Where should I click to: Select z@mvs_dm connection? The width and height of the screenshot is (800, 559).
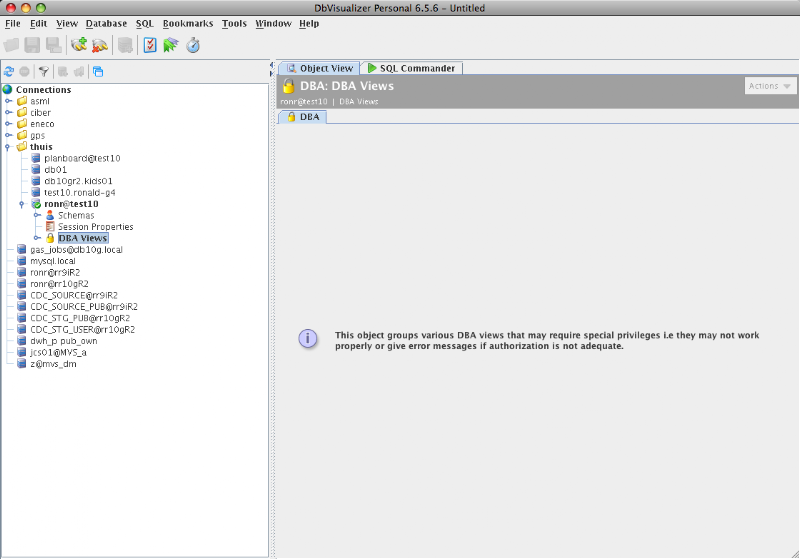53,364
